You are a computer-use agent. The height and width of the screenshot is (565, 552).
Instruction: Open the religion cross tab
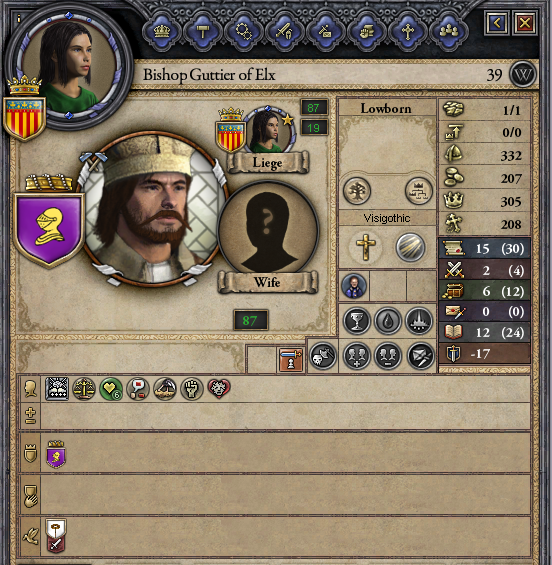pyautogui.click(x=407, y=31)
